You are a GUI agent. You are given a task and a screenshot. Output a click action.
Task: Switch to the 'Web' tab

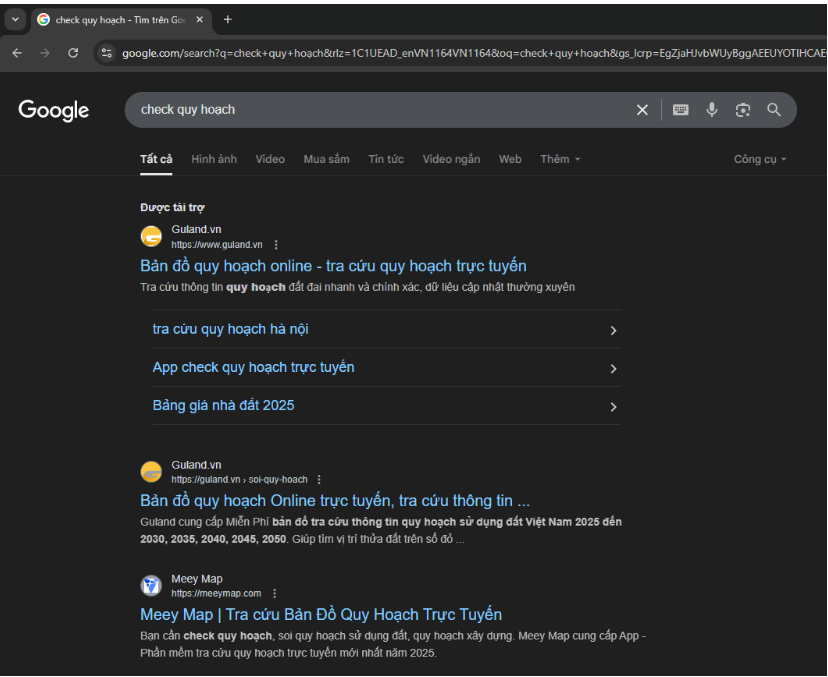(x=510, y=159)
